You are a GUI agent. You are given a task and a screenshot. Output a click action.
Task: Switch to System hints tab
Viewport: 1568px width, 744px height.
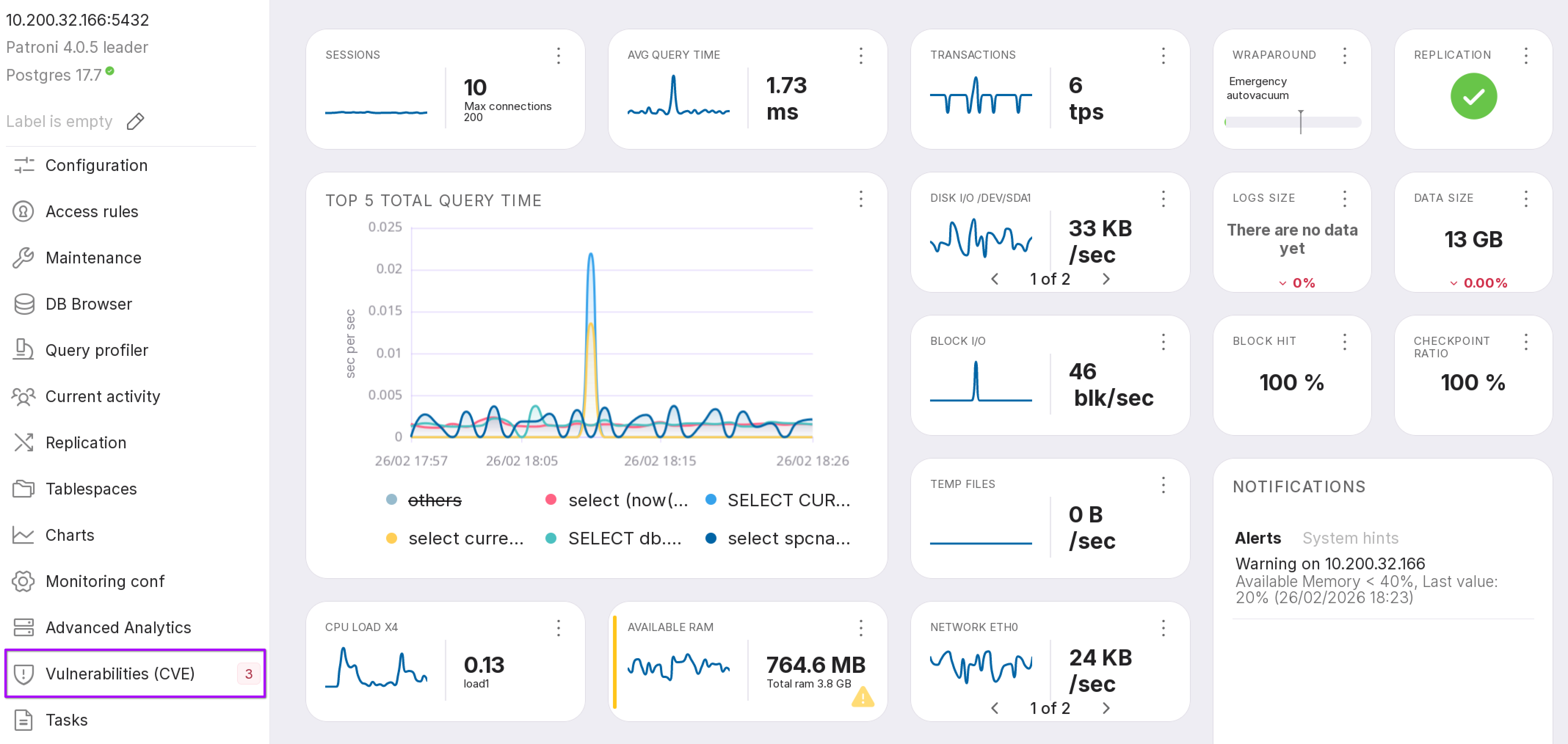click(1350, 538)
